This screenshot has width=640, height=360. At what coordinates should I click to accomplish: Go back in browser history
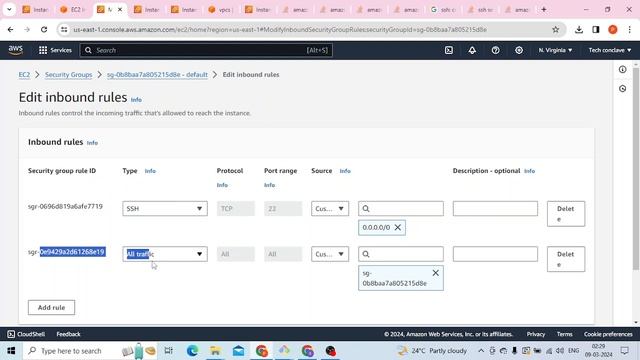point(10,29)
